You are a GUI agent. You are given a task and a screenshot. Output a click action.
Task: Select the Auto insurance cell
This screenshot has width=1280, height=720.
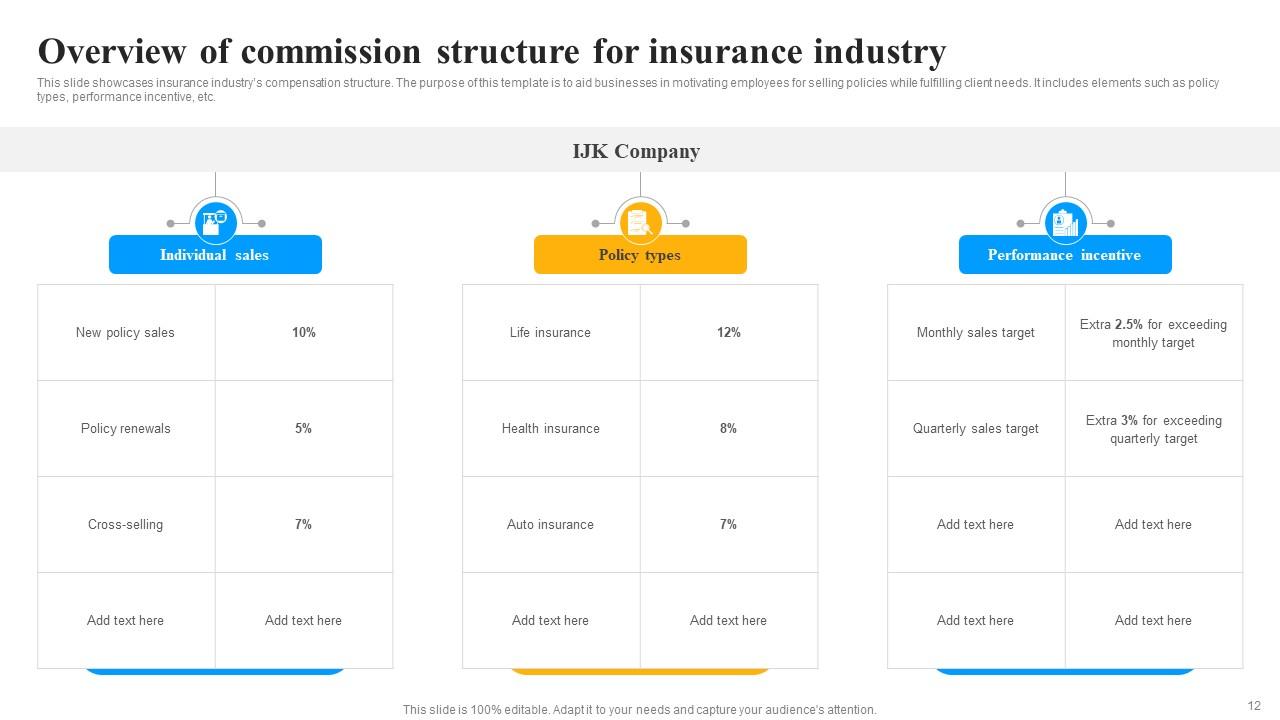click(550, 525)
